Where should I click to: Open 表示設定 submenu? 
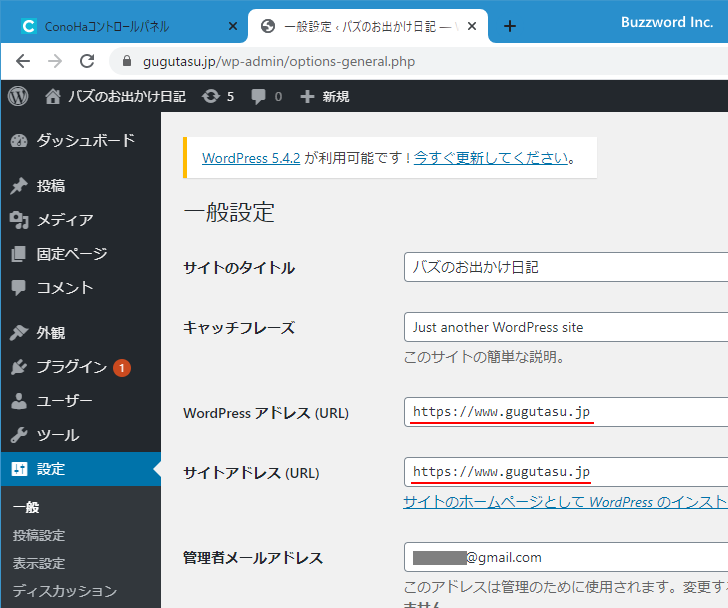pos(39,563)
